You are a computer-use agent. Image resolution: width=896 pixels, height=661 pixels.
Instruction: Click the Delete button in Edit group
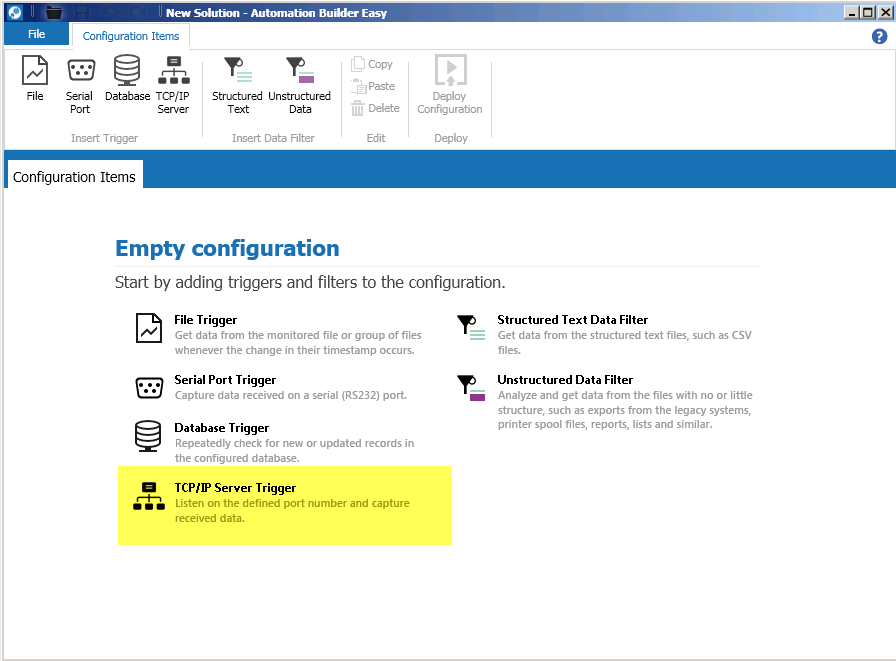375,108
